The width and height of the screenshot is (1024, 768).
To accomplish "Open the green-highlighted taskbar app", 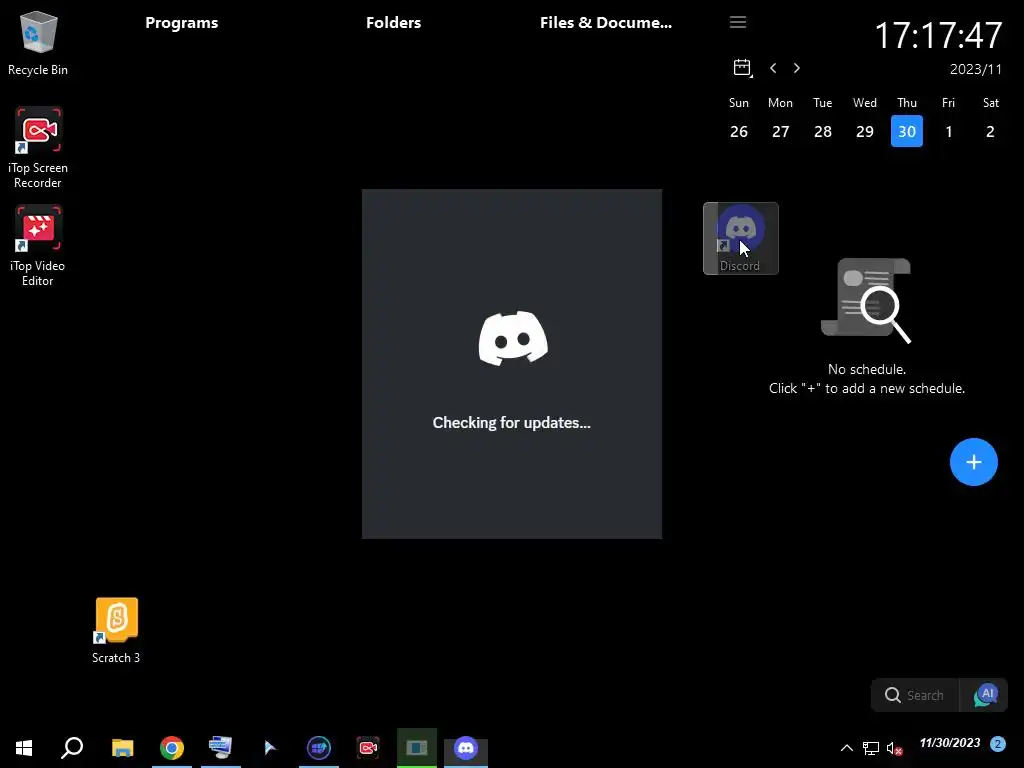I will tap(417, 748).
